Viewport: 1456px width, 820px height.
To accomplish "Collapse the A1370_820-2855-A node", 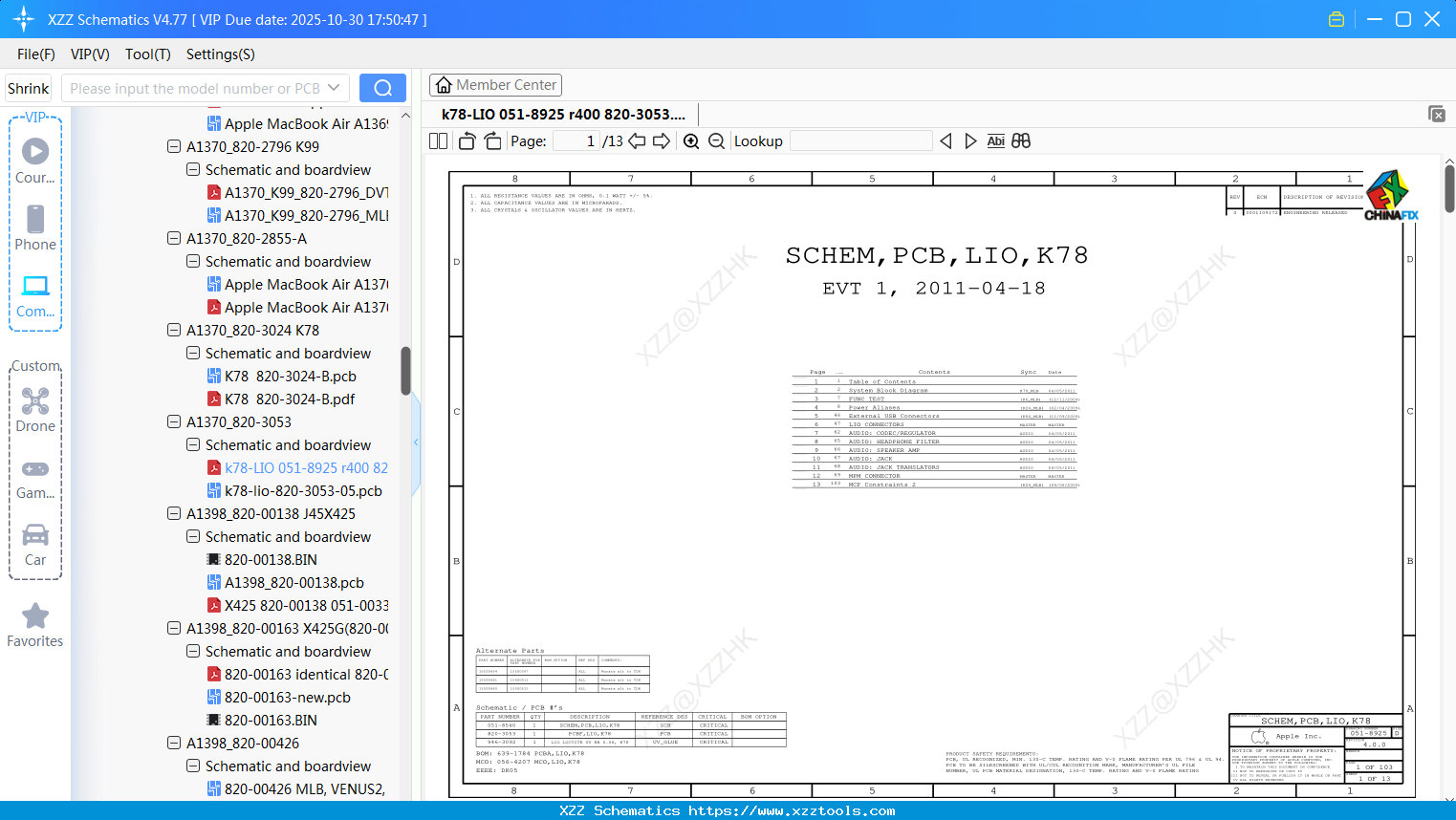I will pyautogui.click(x=174, y=239).
